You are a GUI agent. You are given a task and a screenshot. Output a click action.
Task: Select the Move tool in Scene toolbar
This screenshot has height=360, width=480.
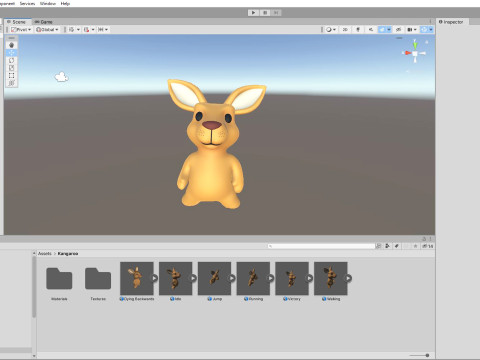(x=11, y=53)
